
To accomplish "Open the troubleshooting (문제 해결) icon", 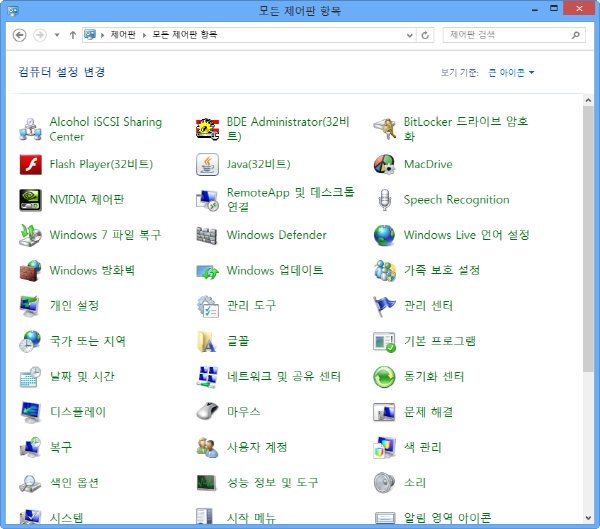I will coord(385,412).
